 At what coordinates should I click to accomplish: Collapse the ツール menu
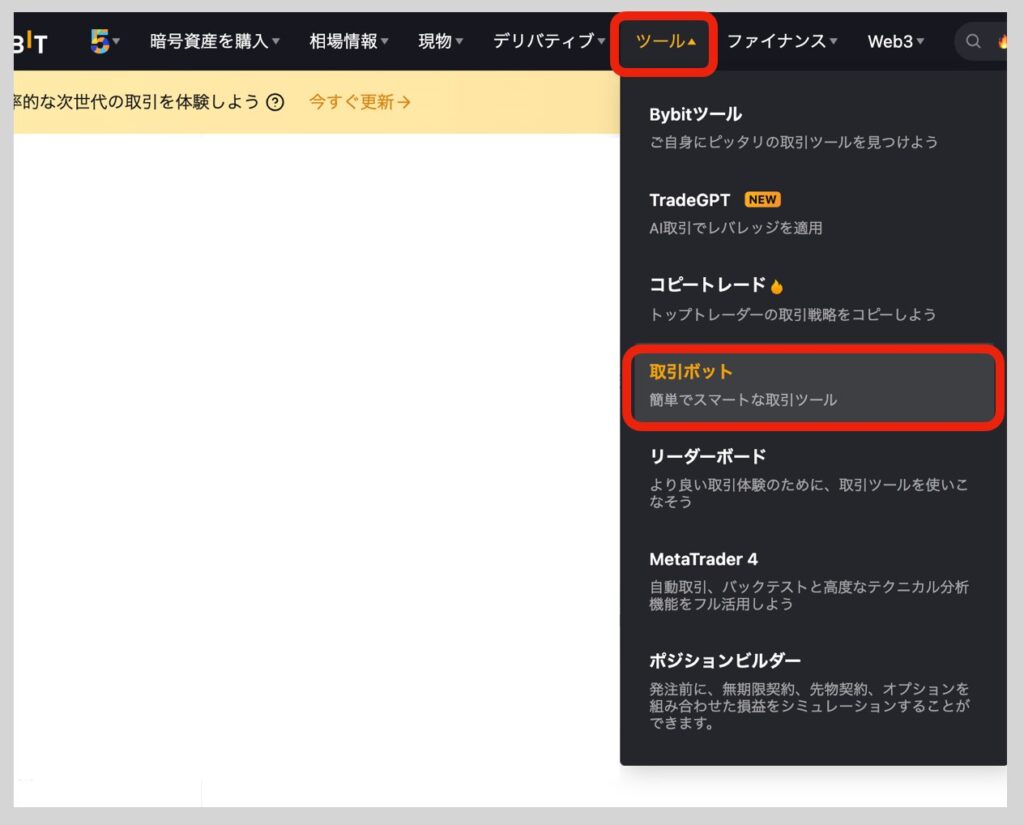click(662, 41)
